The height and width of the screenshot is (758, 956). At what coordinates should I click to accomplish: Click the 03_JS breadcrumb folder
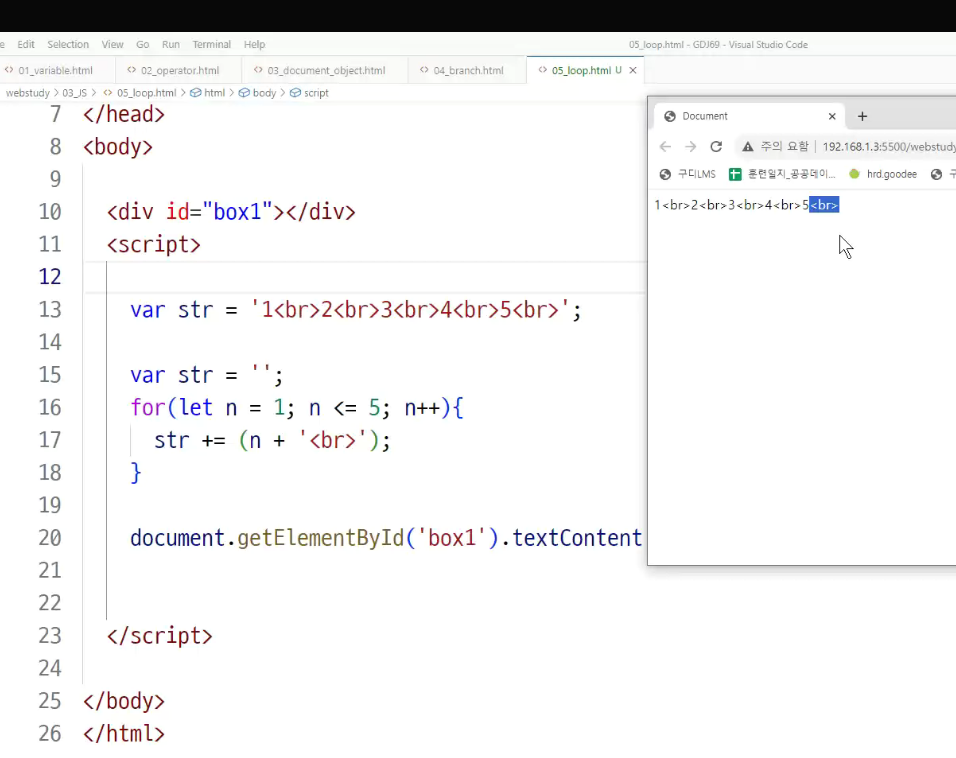coord(74,93)
